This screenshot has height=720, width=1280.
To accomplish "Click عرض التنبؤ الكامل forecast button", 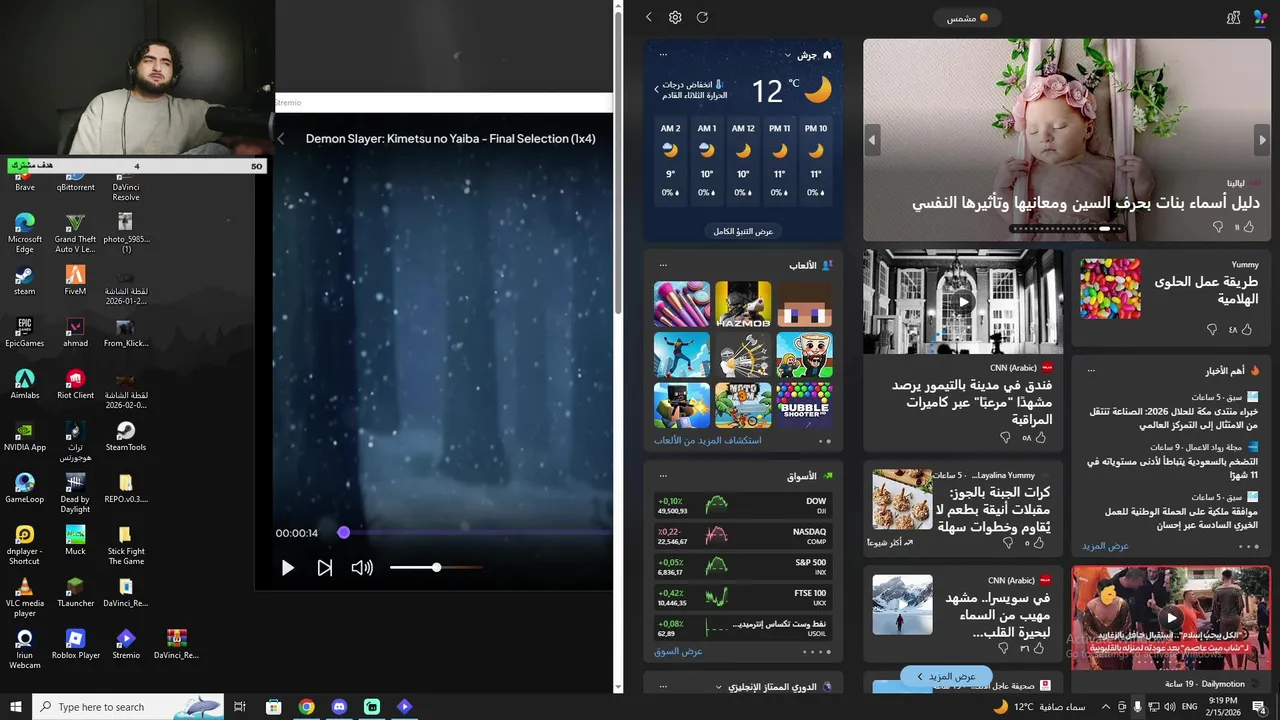I will click(x=743, y=231).
